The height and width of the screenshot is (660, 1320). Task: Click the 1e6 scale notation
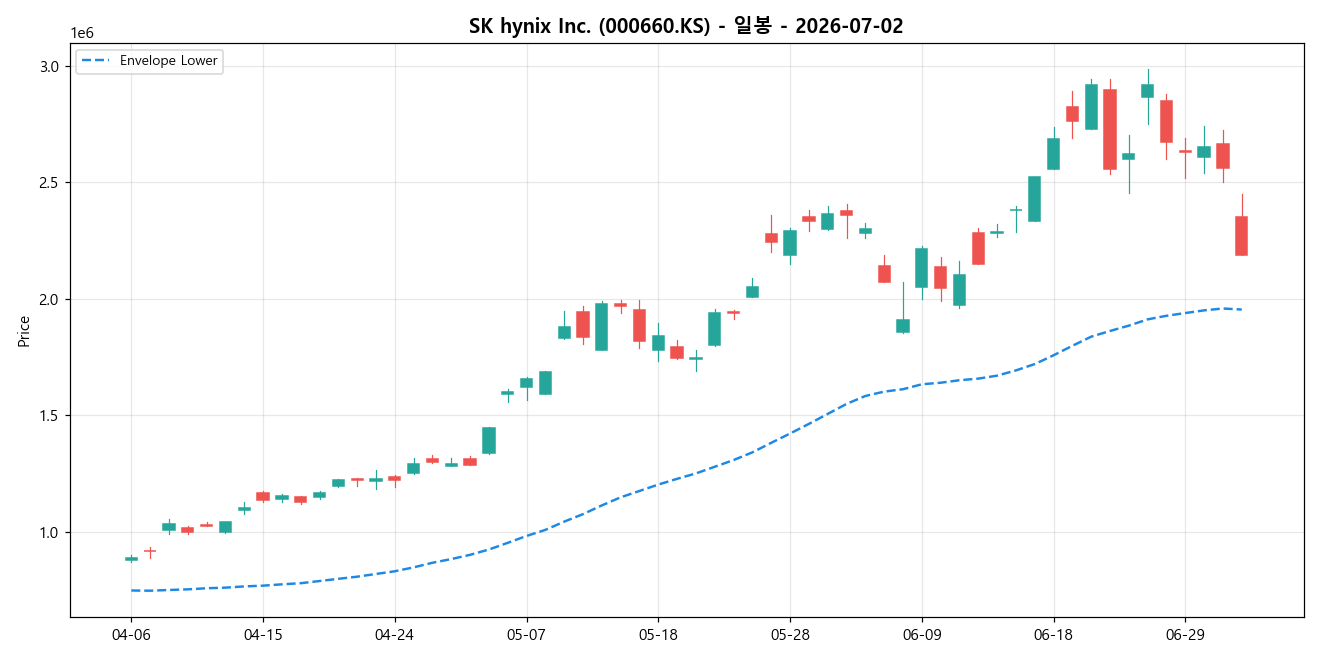pos(82,34)
